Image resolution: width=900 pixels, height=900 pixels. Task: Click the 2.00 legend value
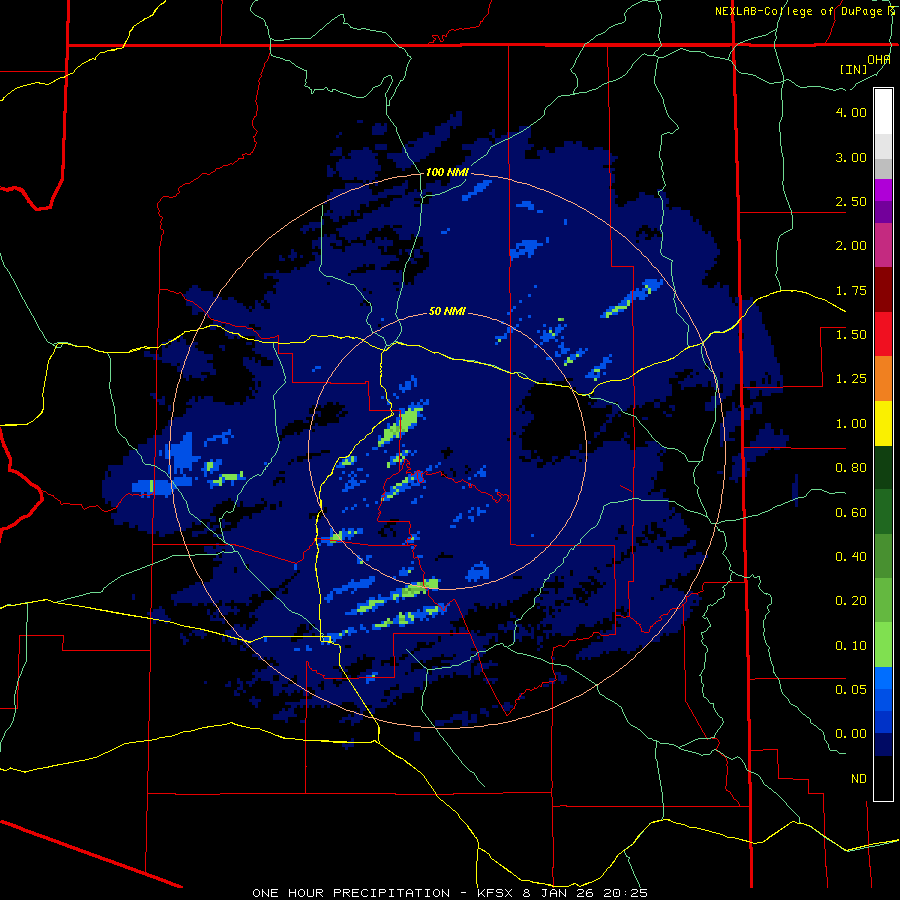851,246
